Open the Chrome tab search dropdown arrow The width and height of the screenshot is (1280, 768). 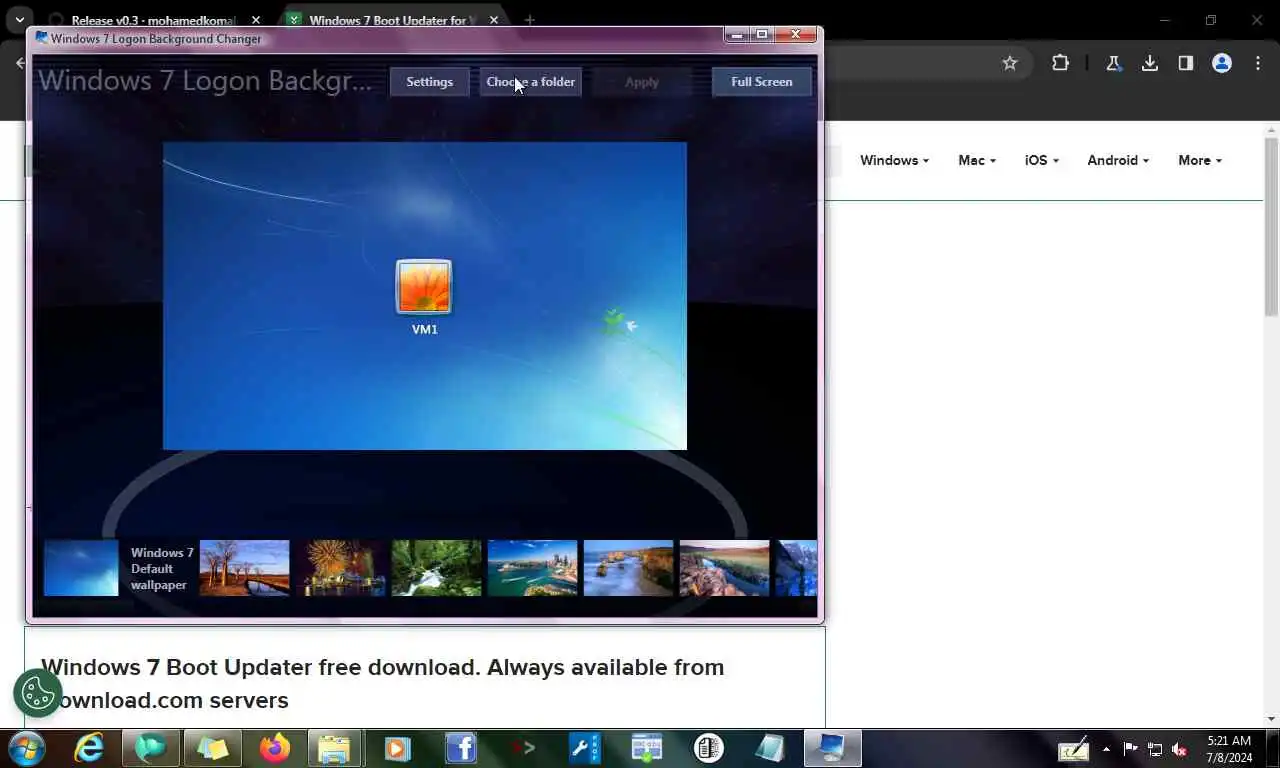pos(19,20)
